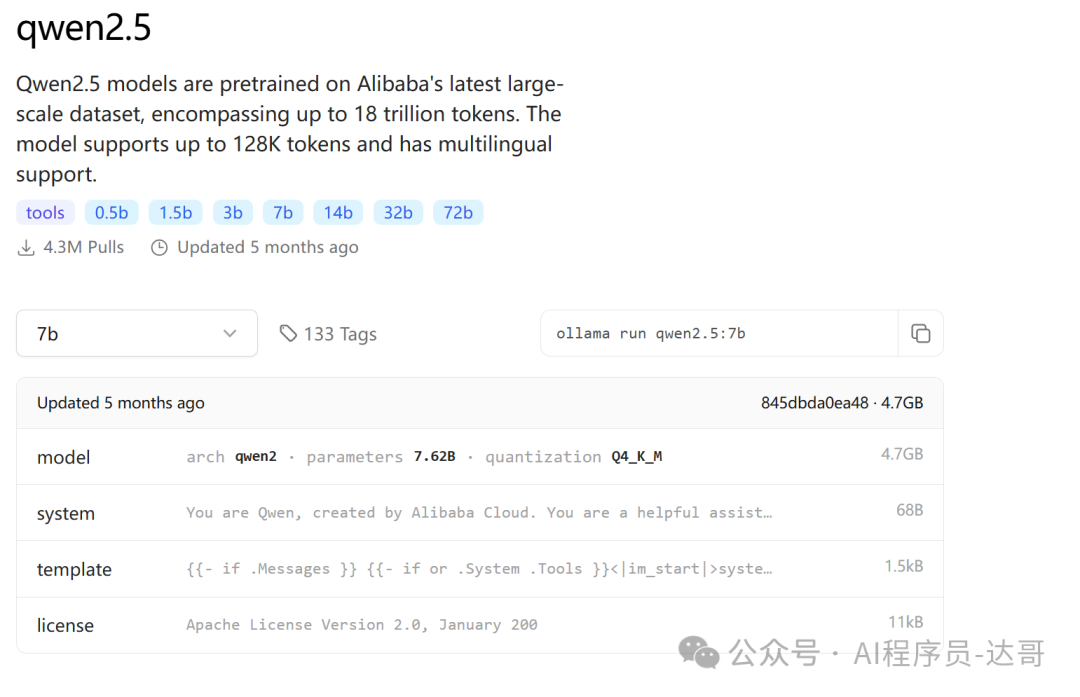Click the clock icon beside Updated
The width and height of the screenshot is (1080, 697).
pos(159,248)
